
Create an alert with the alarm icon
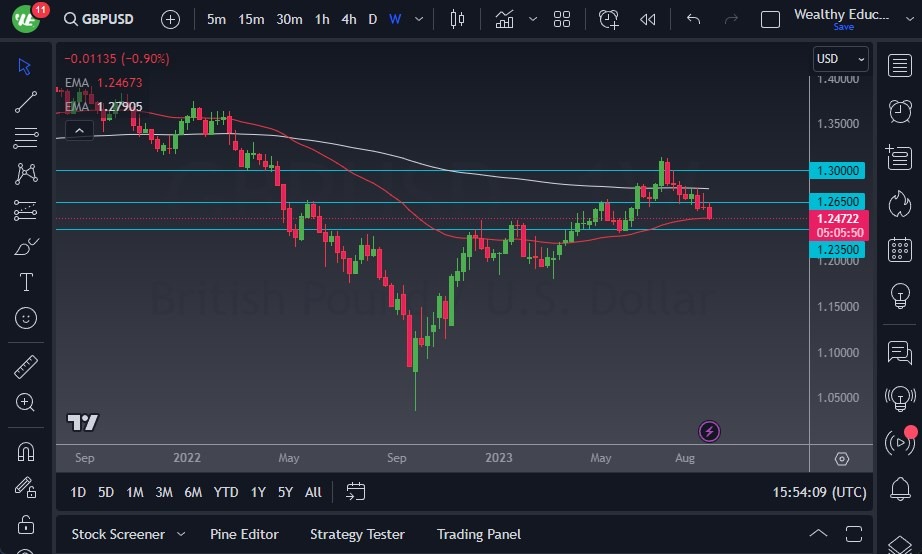(609, 19)
